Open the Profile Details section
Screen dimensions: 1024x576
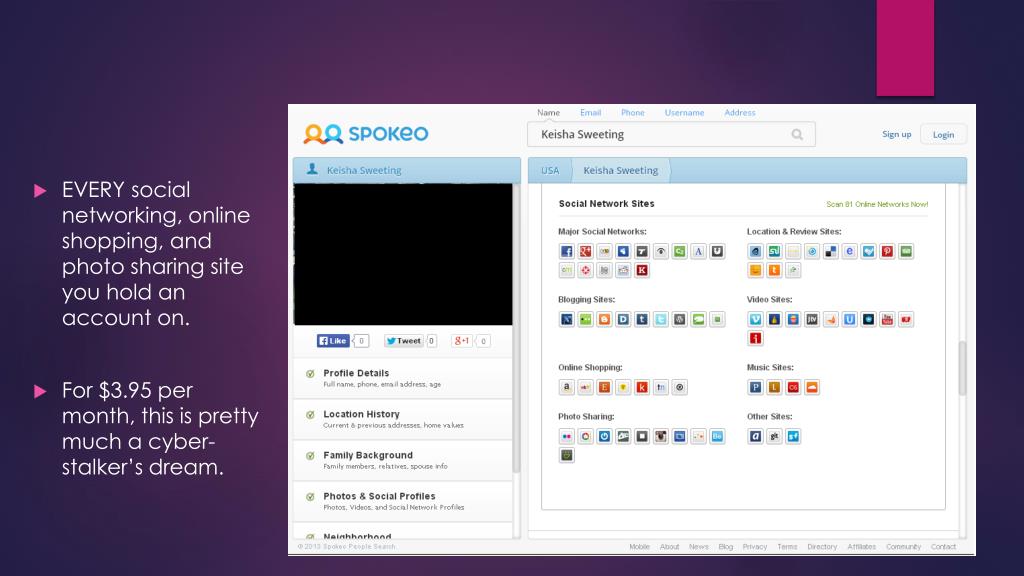[403, 378]
